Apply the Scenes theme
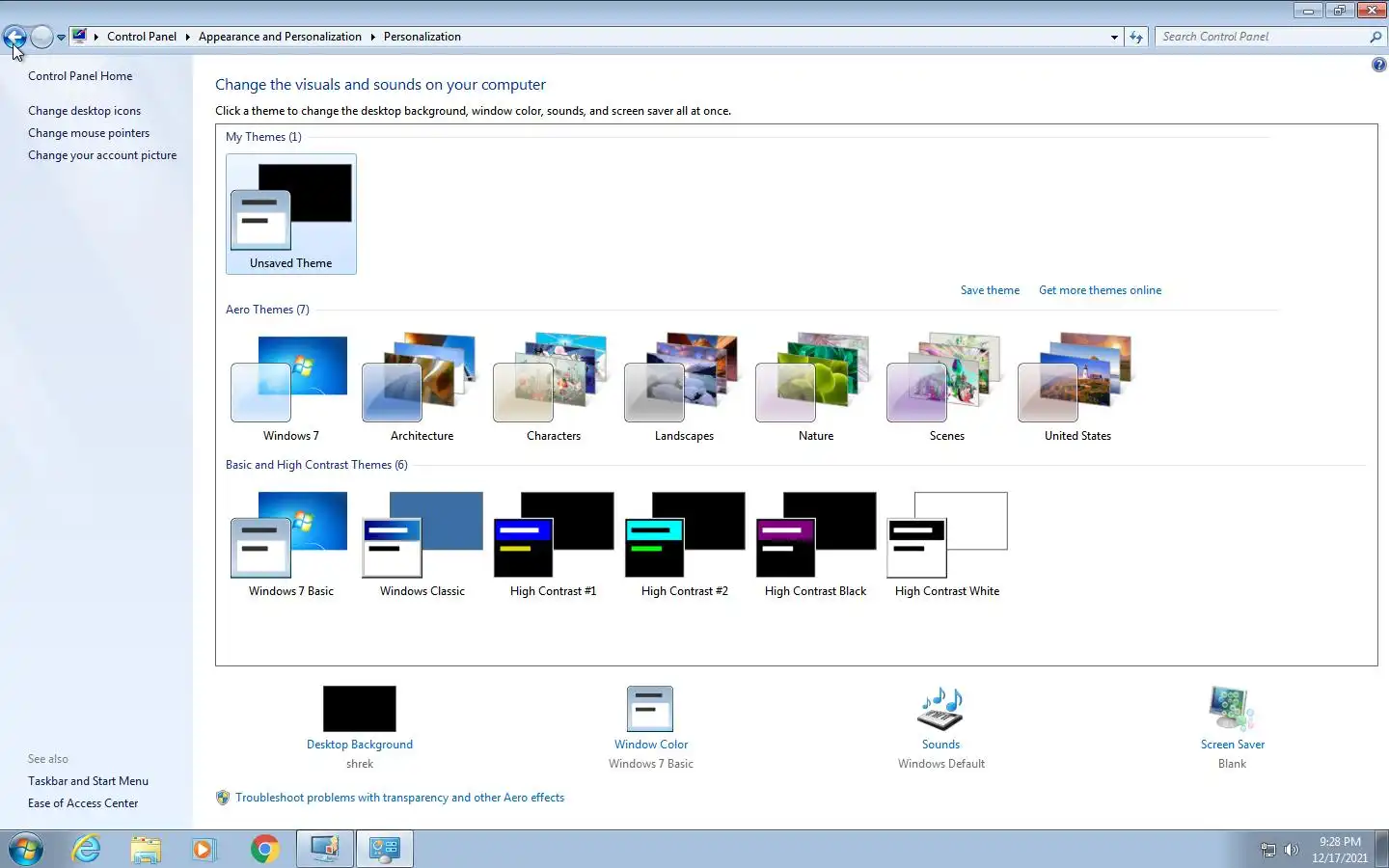The width and height of the screenshot is (1389, 868). tap(946, 388)
